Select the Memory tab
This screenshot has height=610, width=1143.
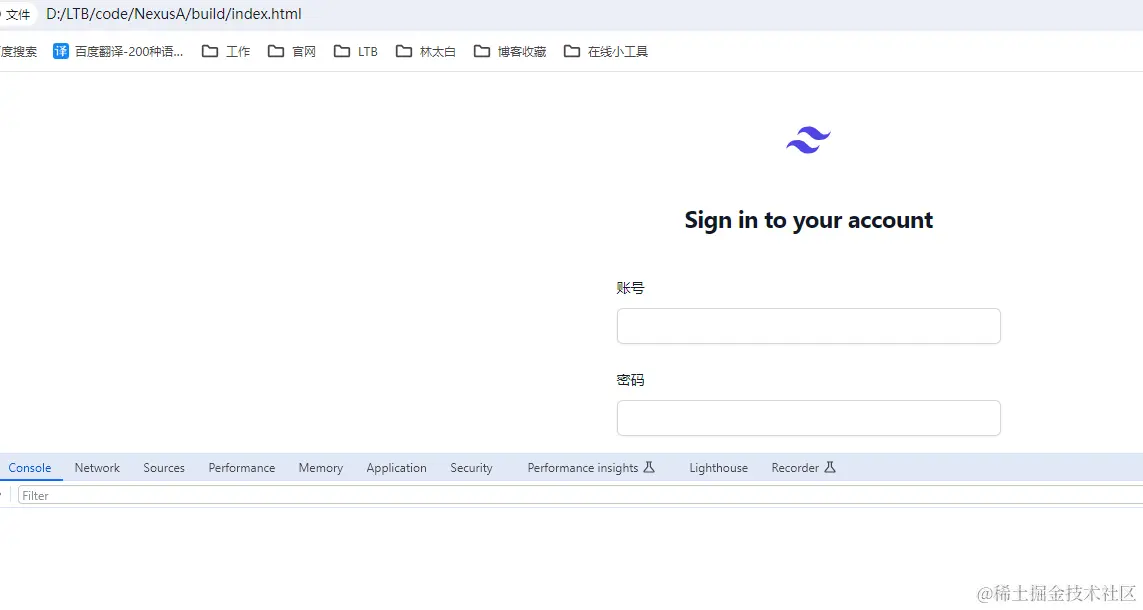[321, 468]
